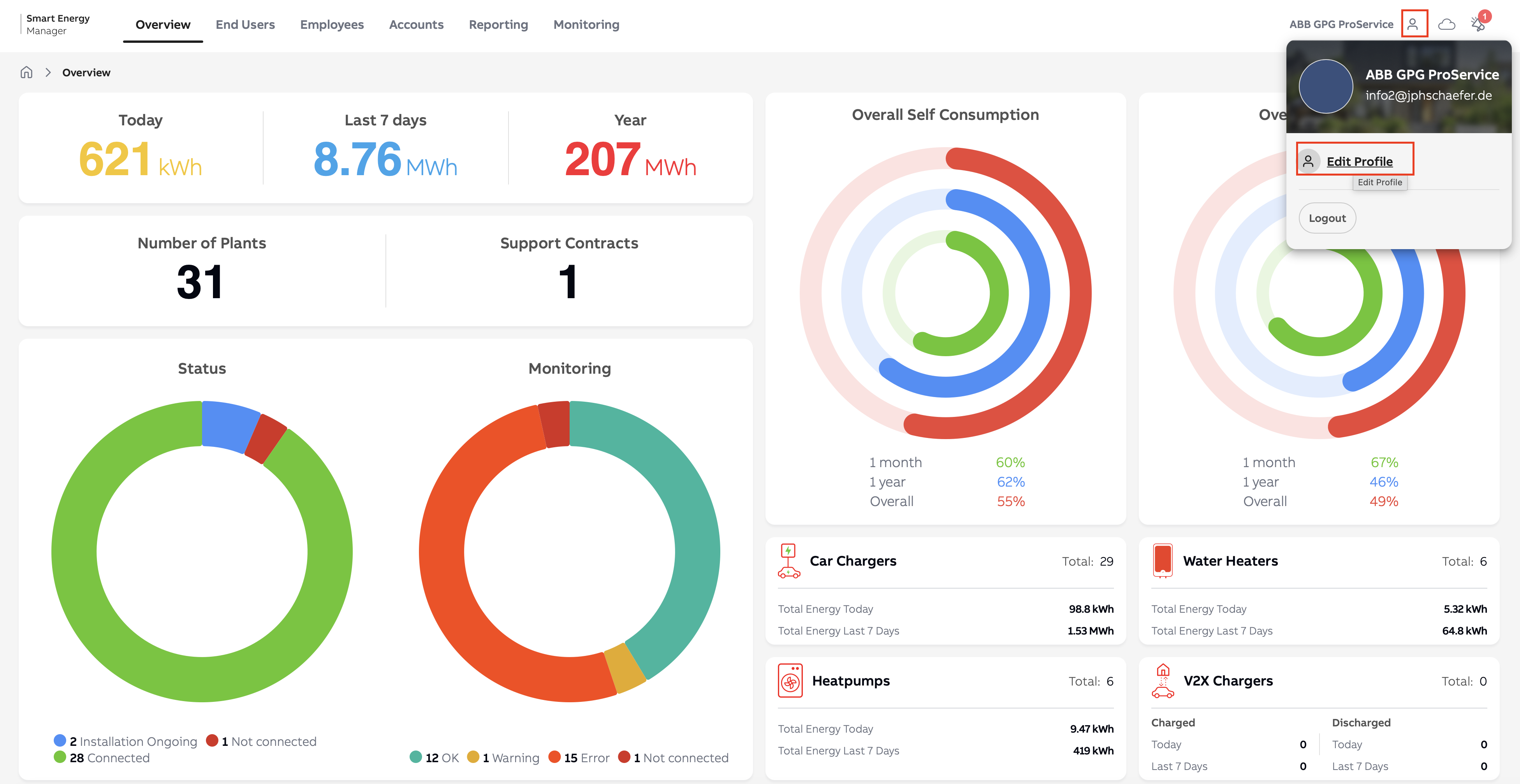Toggle the 28 Connected legend entry
The width and height of the screenshot is (1520, 784).
pyautogui.click(x=102, y=758)
